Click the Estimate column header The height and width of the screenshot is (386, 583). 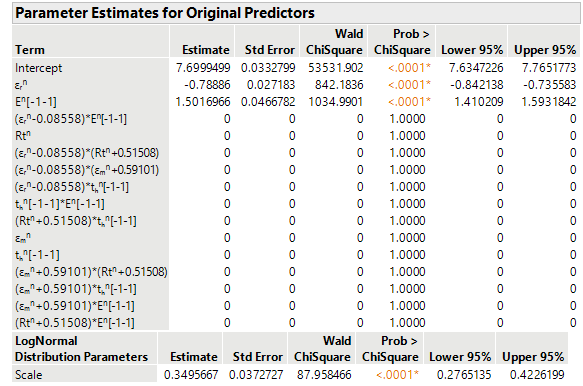pos(206,49)
